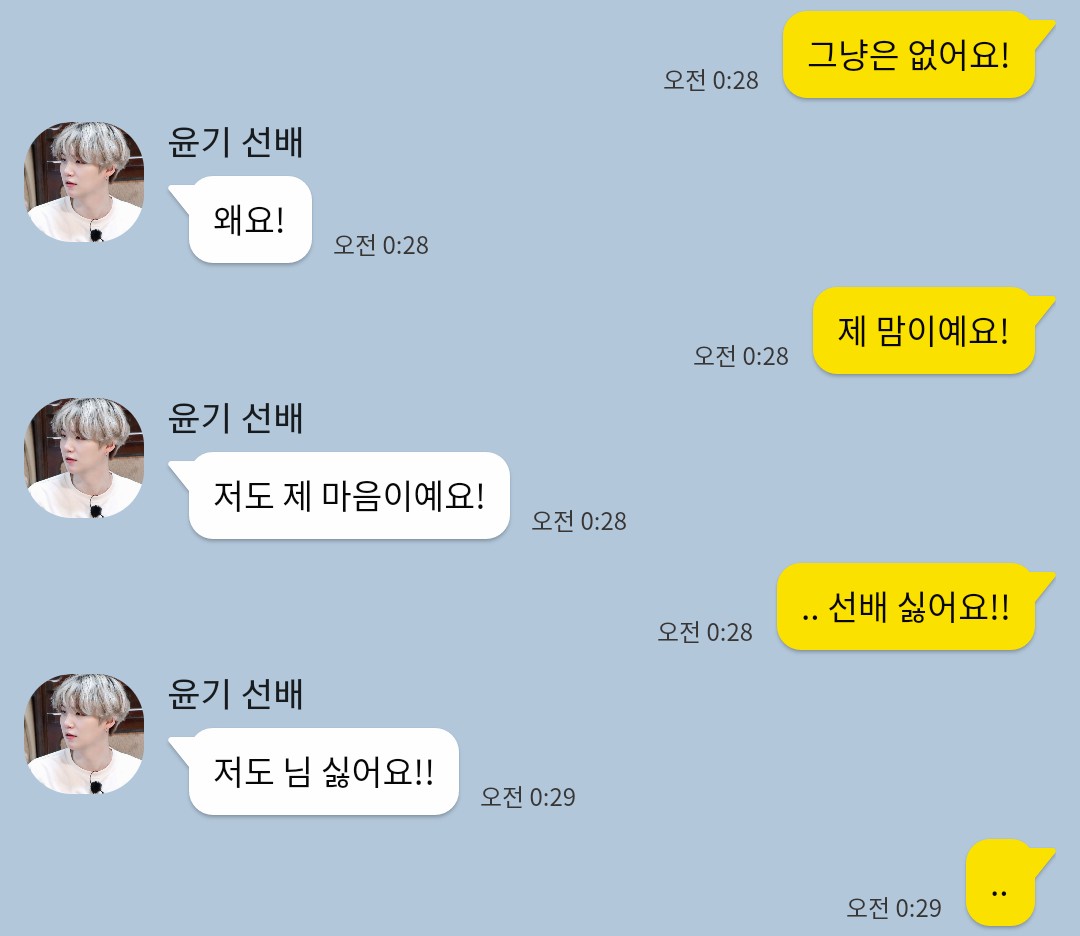1080x936 pixels.
Task: Select the white bubble 왜요!
Action: tap(242, 220)
